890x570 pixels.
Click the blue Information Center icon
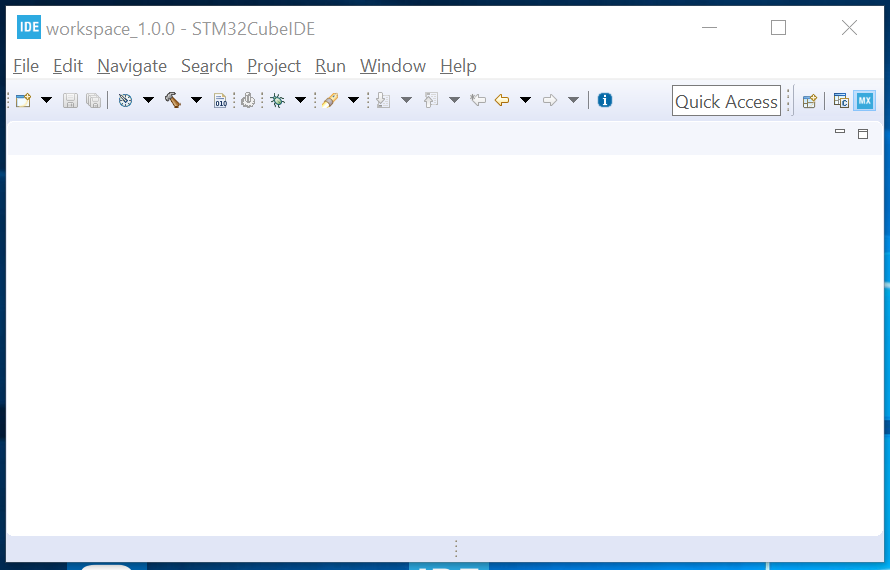pos(605,100)
